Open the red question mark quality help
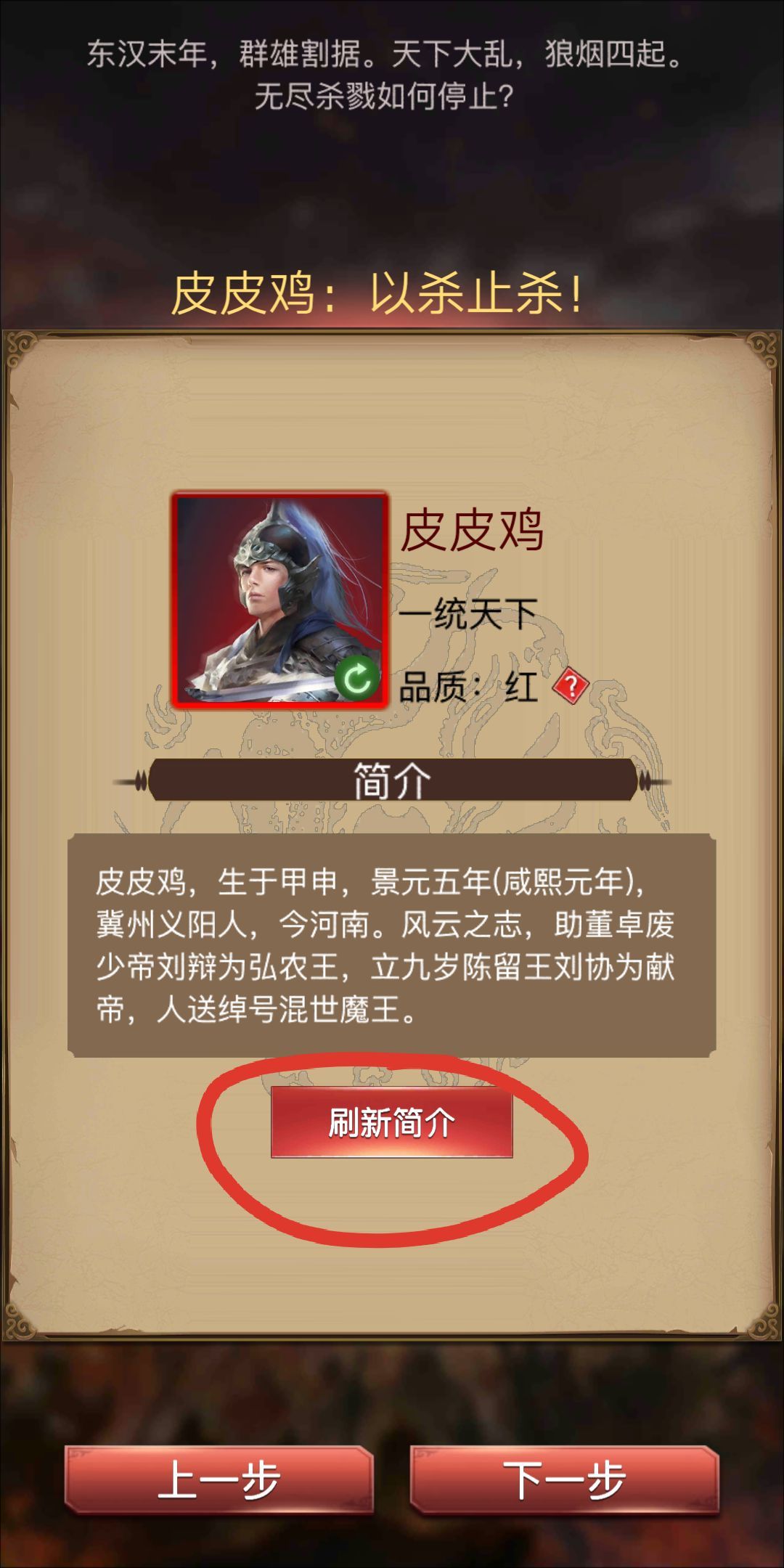The height and width of the screenshot is (1568, 784). [571, 686]
